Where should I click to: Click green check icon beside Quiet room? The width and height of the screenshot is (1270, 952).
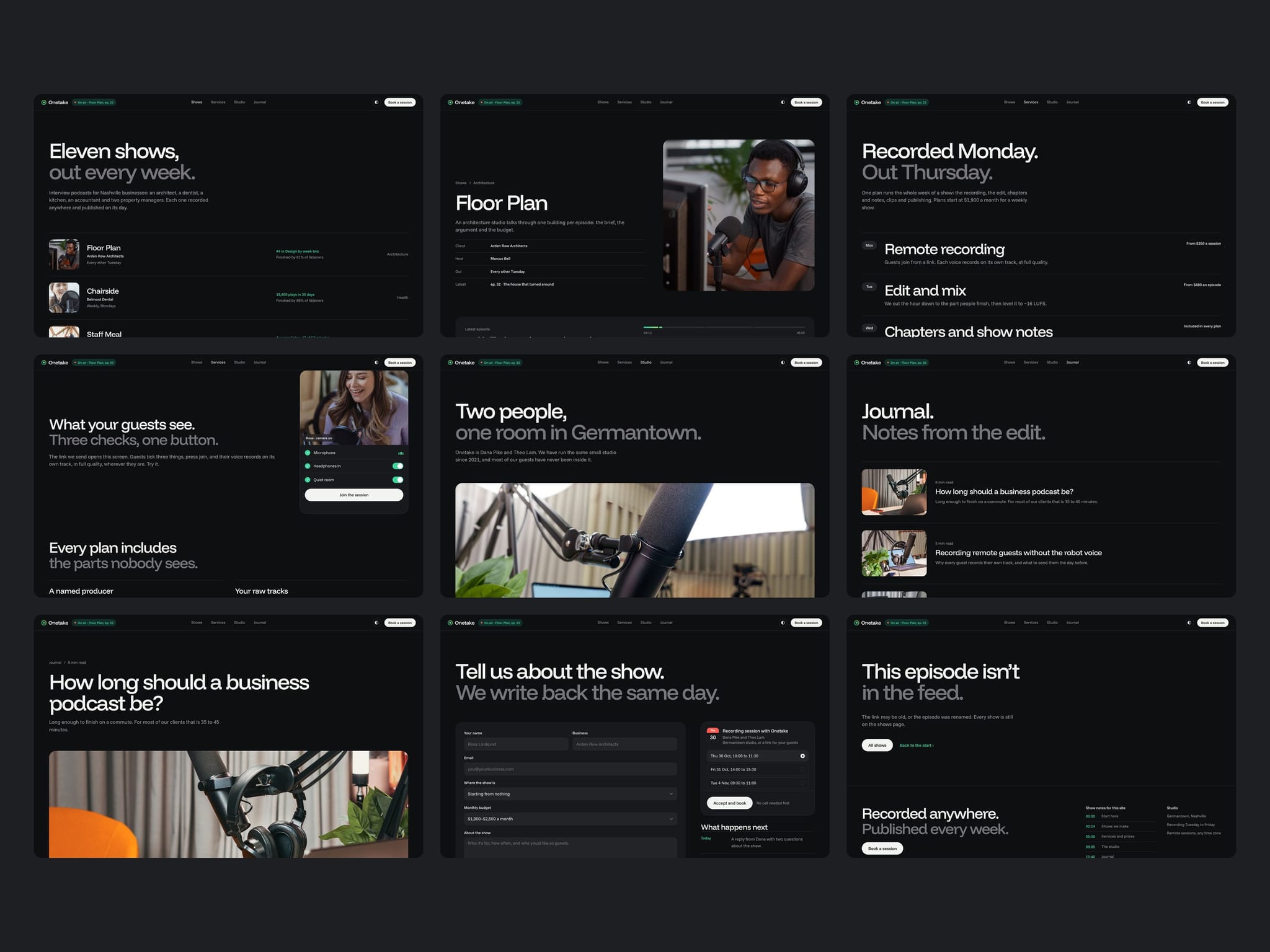pos(308,480)
